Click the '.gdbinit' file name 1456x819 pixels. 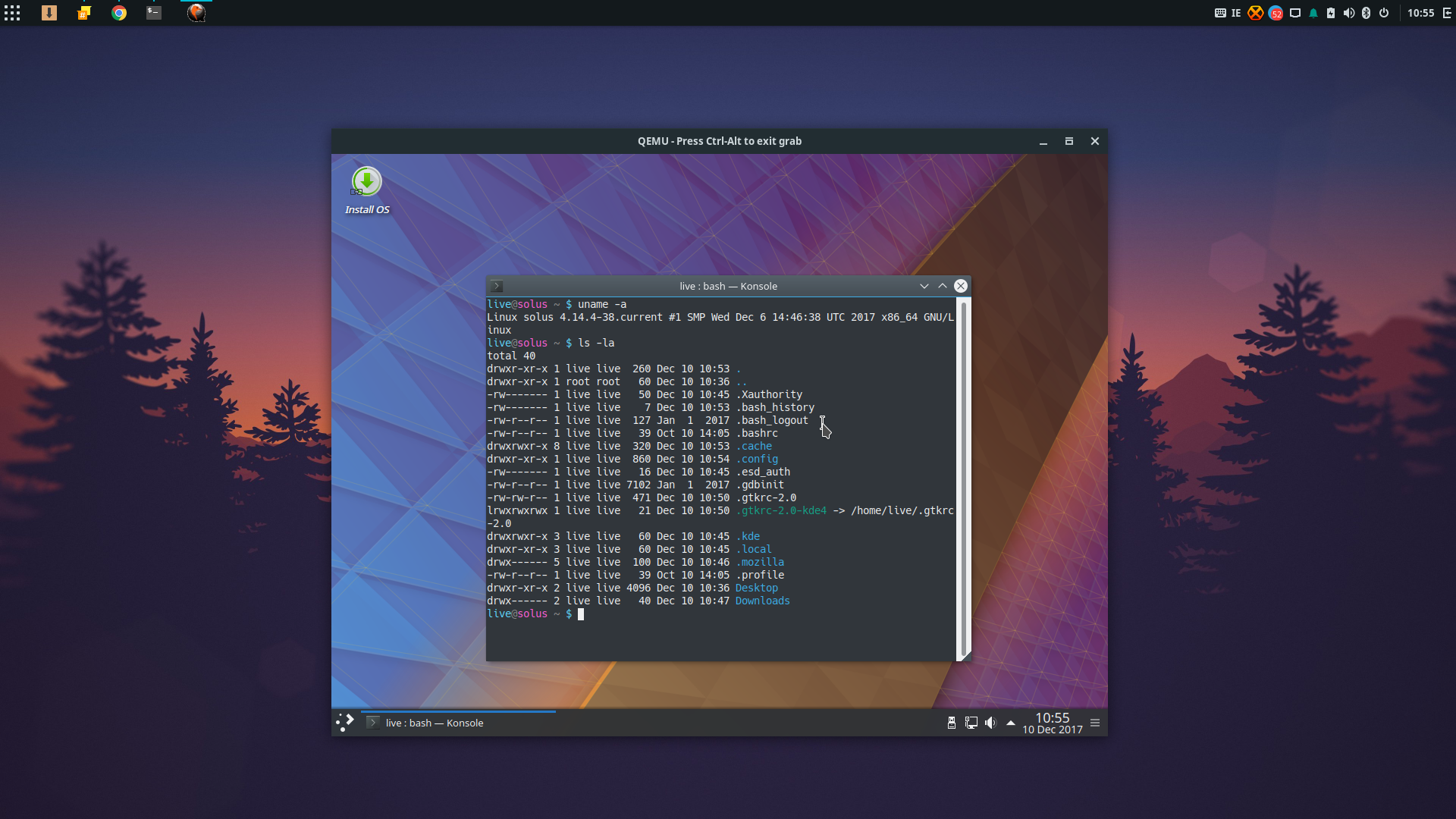point(760,485)
